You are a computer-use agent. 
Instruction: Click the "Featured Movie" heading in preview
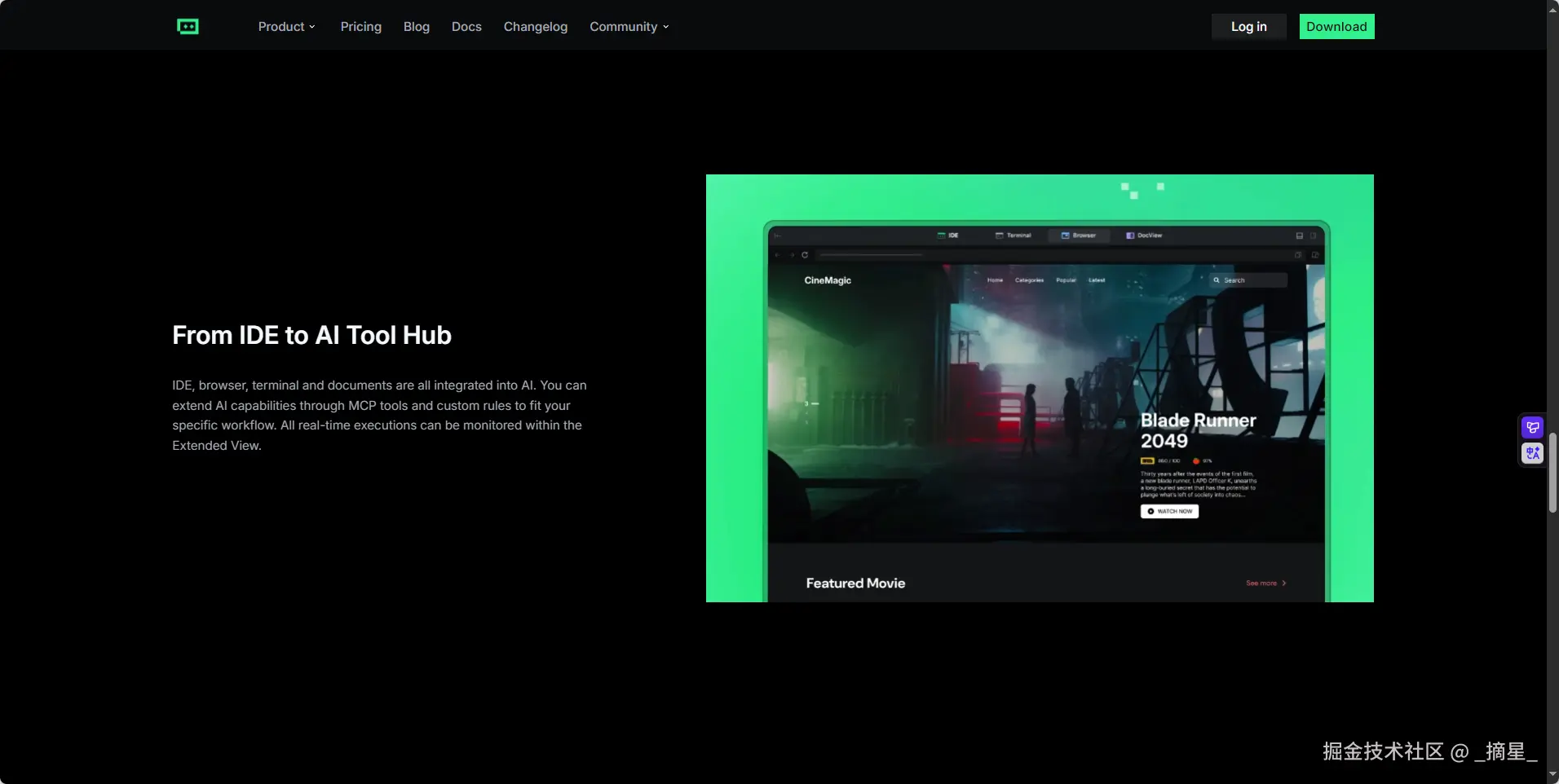point(855,584)
